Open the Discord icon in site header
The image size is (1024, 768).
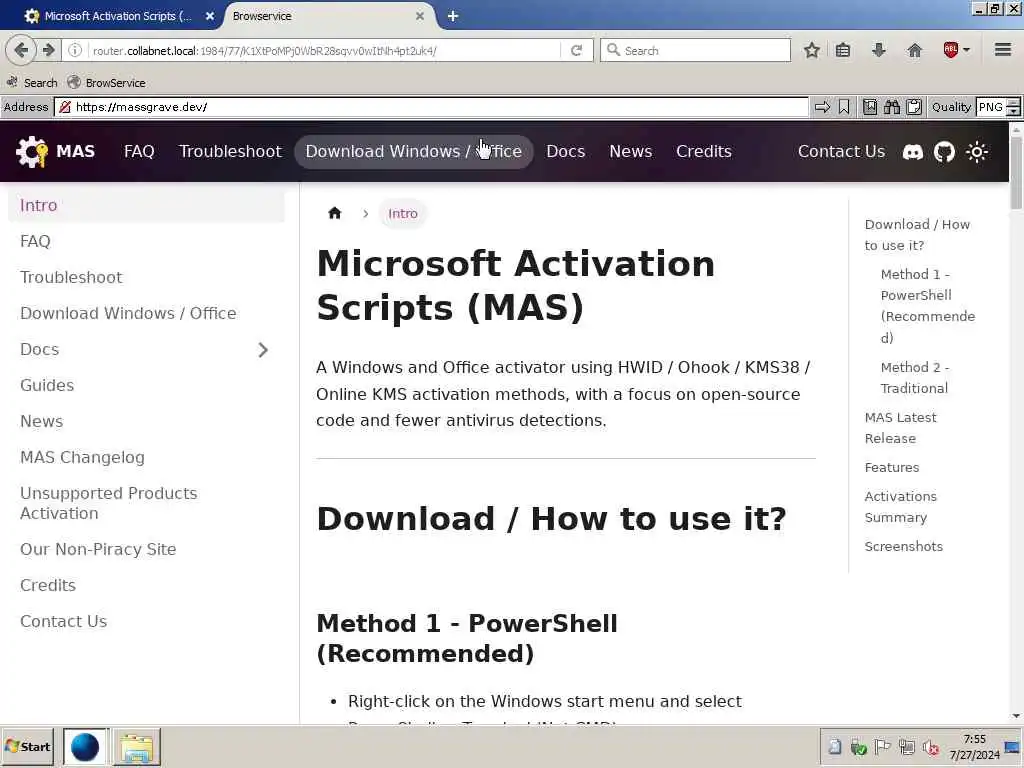point(912,152)
